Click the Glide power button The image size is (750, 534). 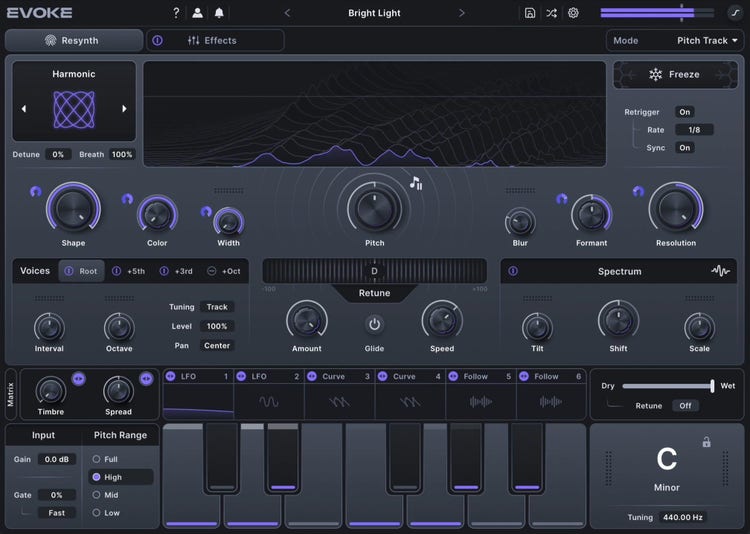375,324
